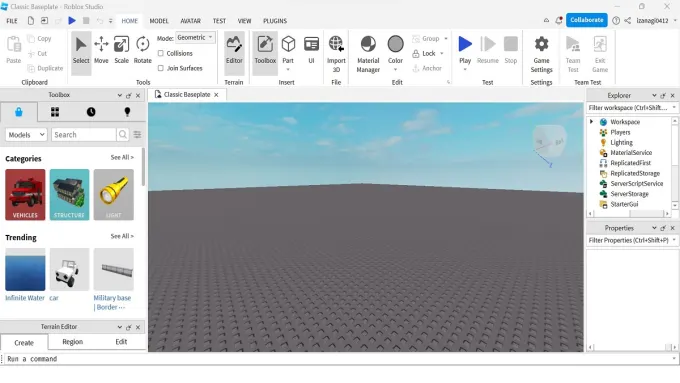Viewport: 680px width, 383px height.
Task: Tick the Join Surfaces checkbox
Action: pyautogui.click(x=161, y=68)
